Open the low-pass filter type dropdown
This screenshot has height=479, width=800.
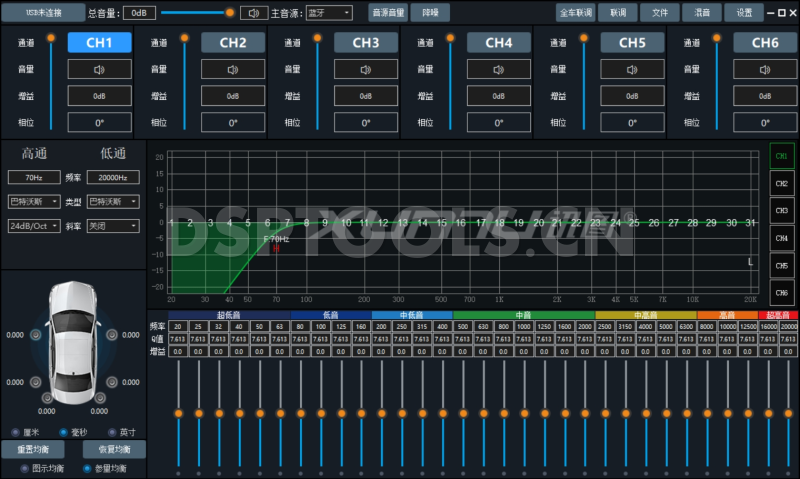click(111, 201)
